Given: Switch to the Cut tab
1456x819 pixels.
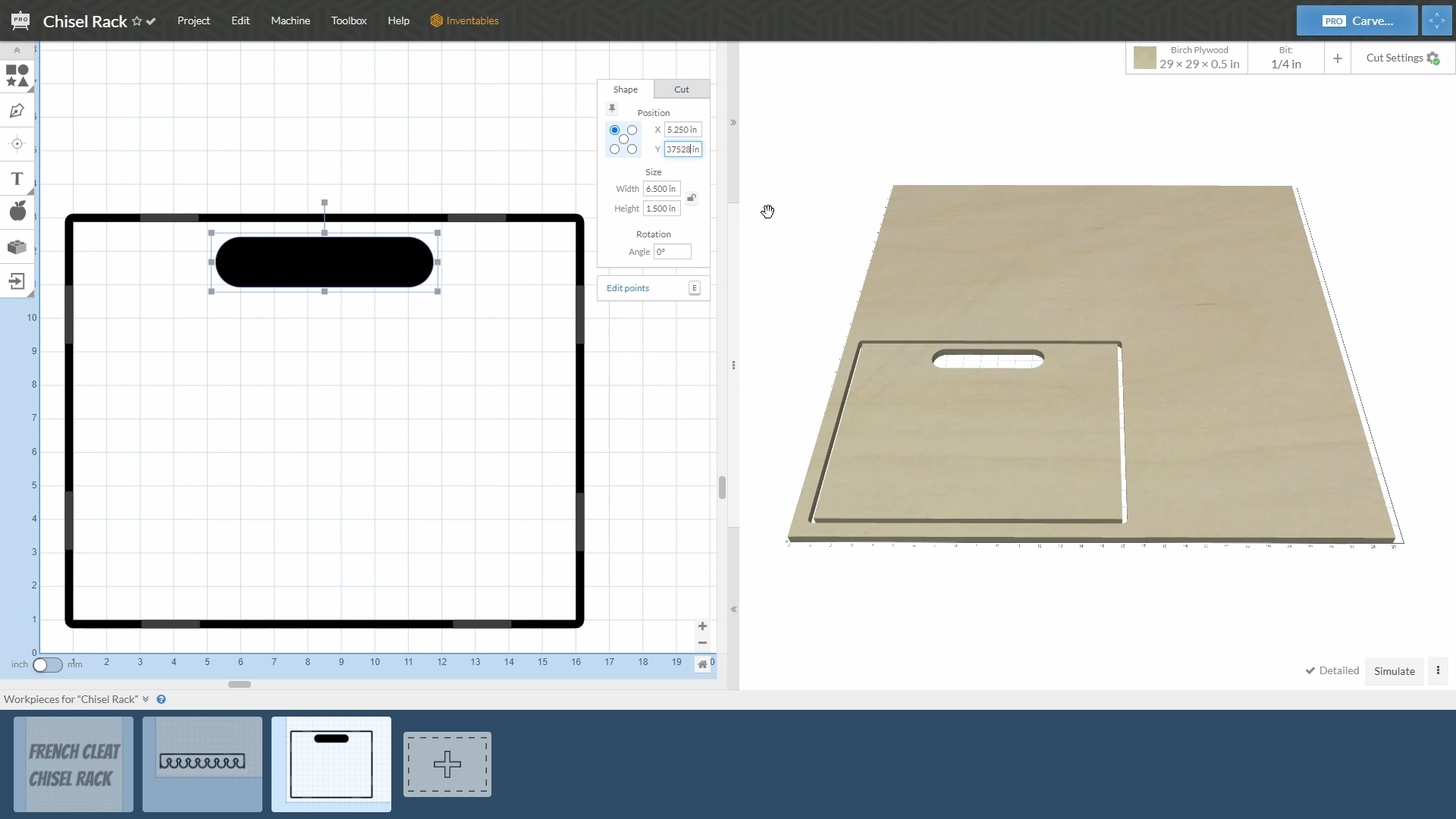Looking at the screenshot, I should coord(681,89).
